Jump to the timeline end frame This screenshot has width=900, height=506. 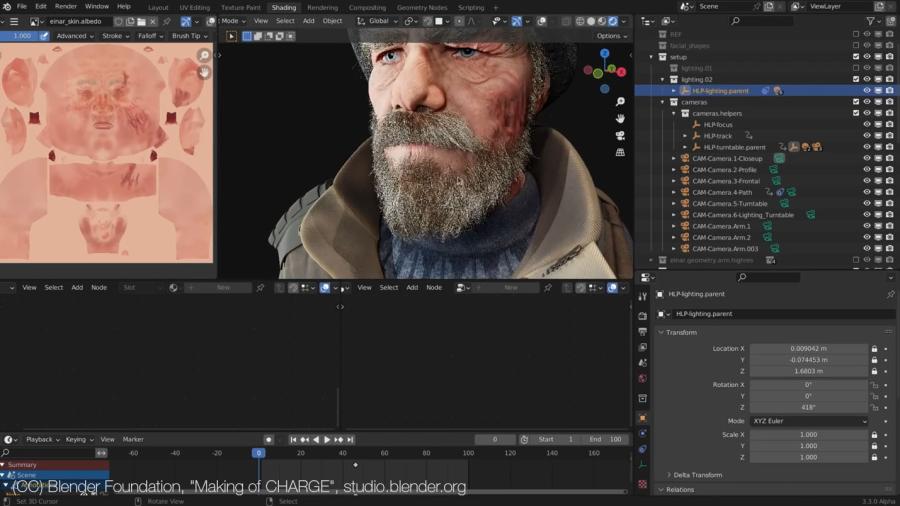pyautogui.click(x=350, y=440)
